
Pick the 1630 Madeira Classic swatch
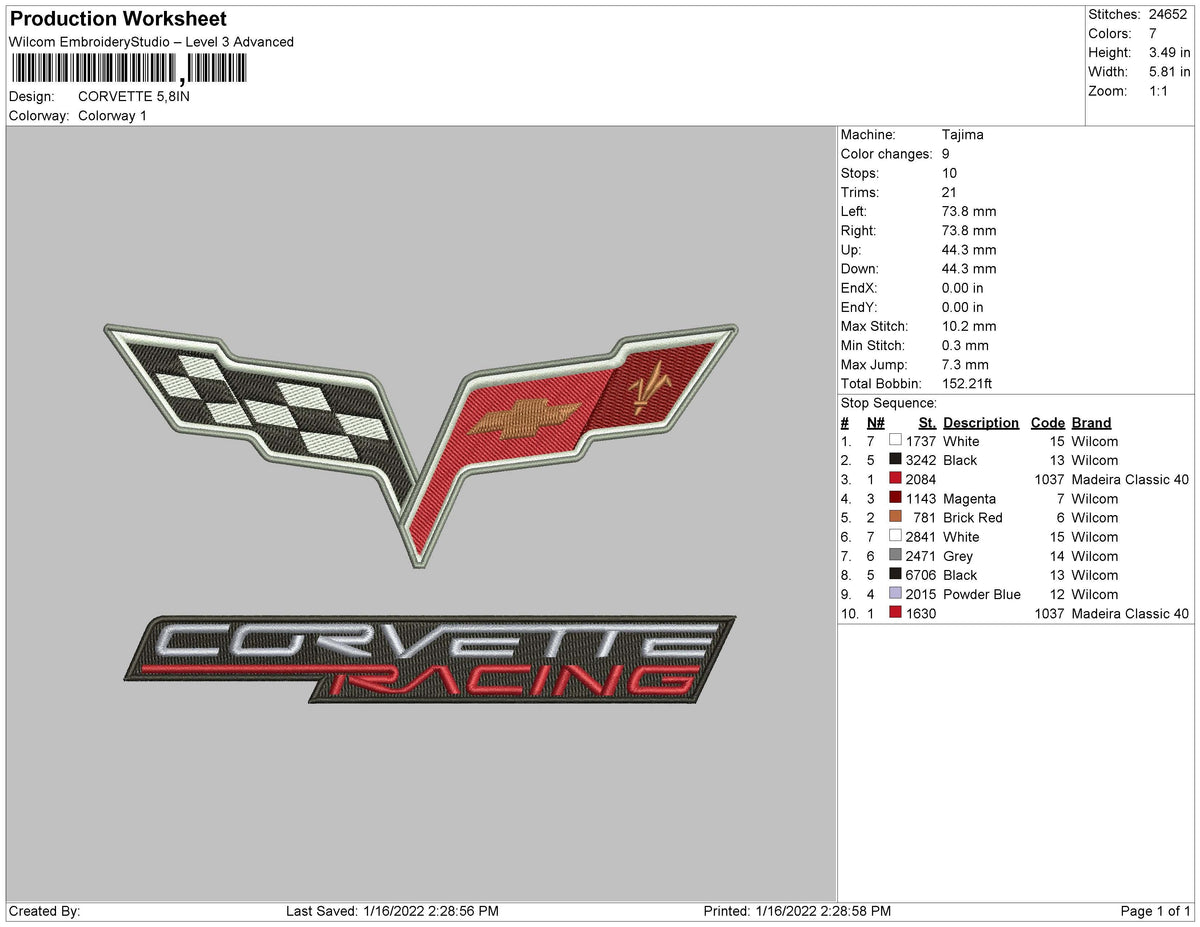(896, 613)
